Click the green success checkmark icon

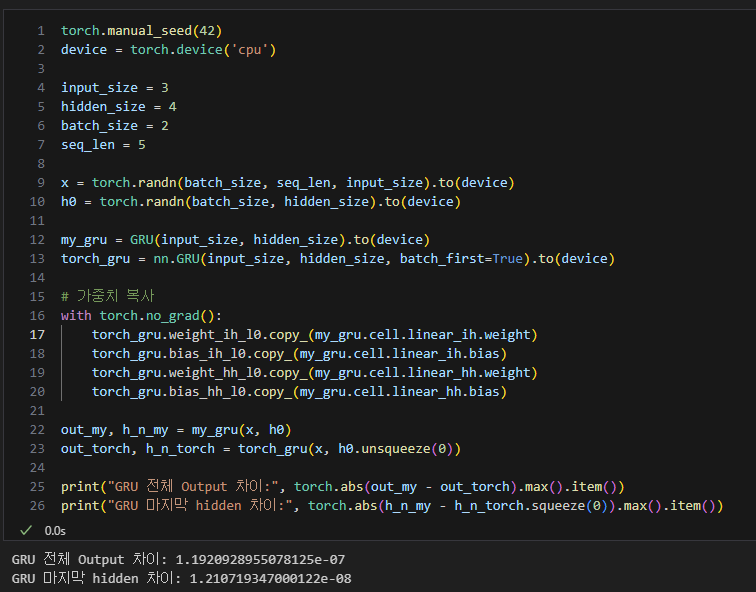click(x=26, y=530)
